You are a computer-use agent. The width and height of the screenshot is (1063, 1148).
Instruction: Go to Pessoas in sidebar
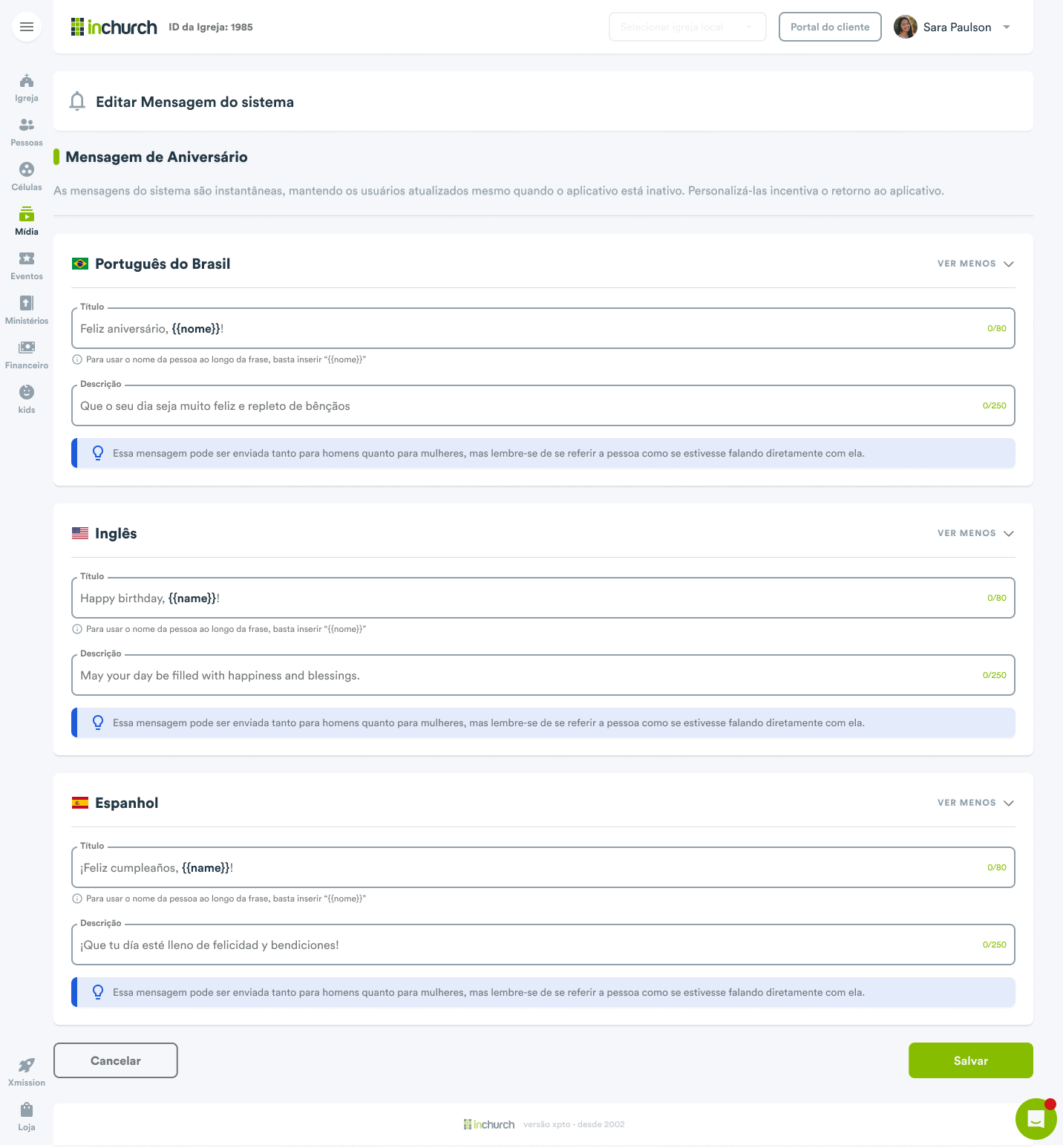pyautogui.click(x=27, y=133)
